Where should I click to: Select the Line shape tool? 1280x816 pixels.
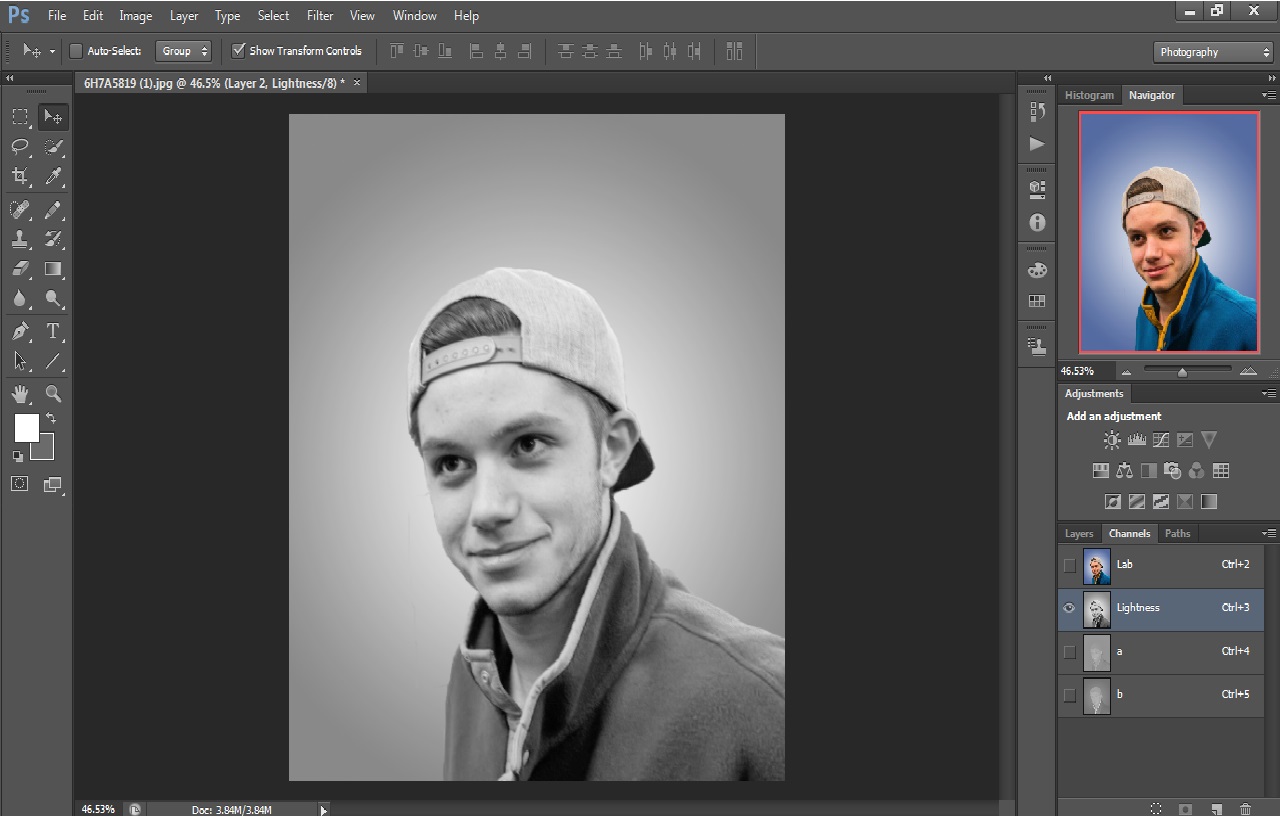(x=54, y=361)
